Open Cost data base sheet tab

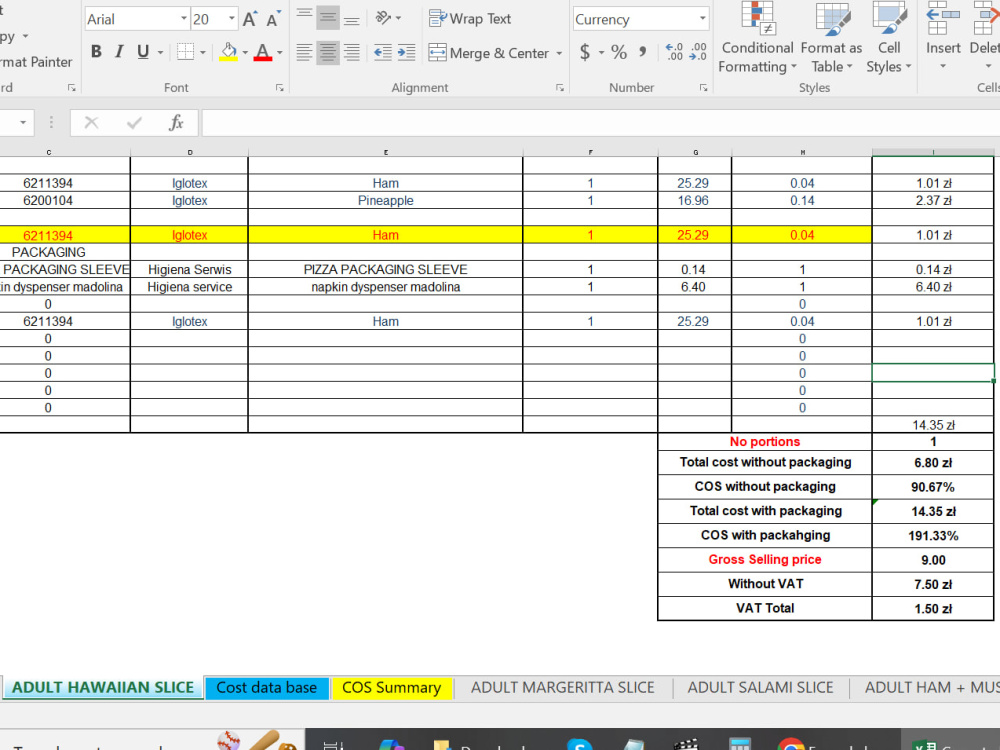(x=267, y=688)
